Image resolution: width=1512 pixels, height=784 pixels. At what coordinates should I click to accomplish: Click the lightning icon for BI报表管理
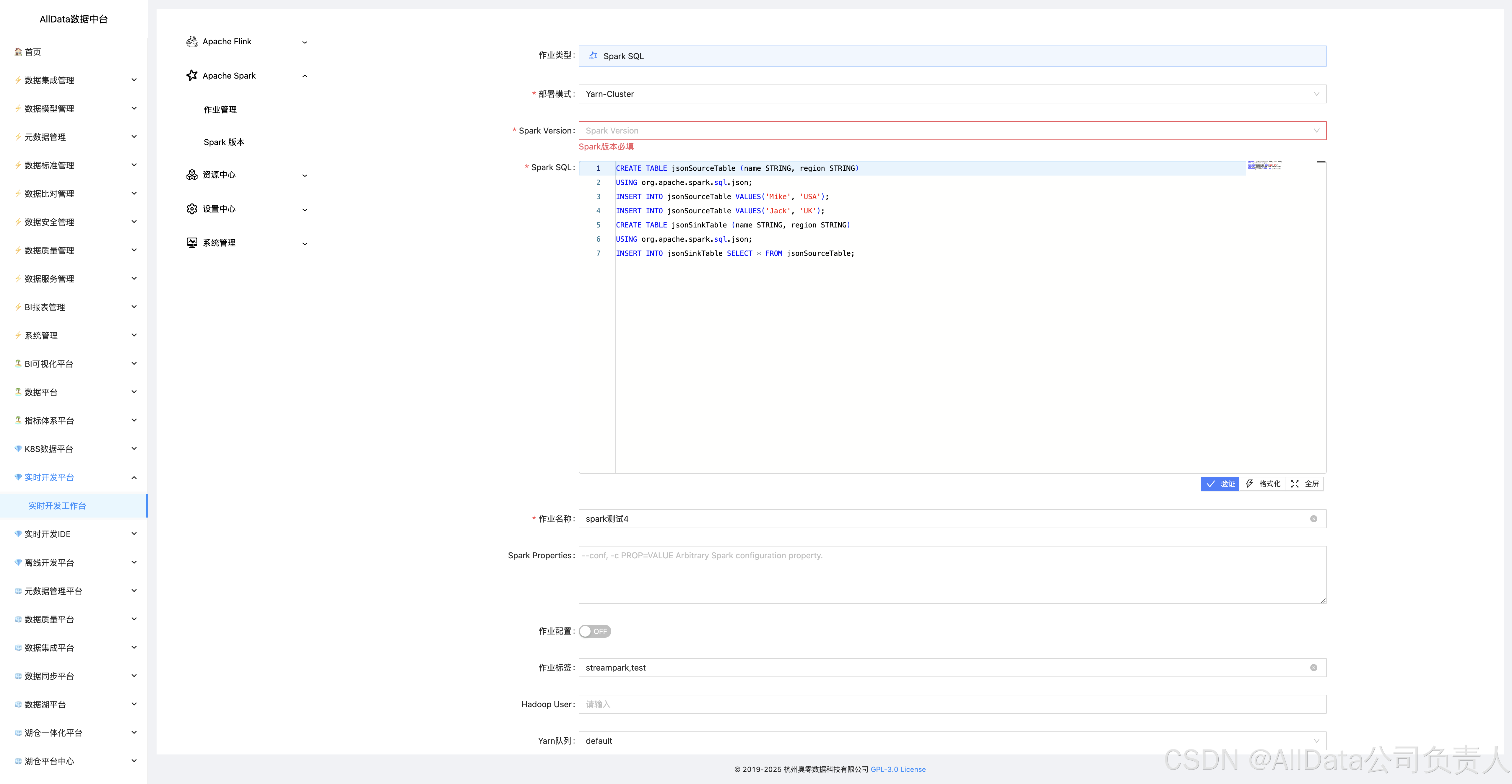(x=18, y=307)
